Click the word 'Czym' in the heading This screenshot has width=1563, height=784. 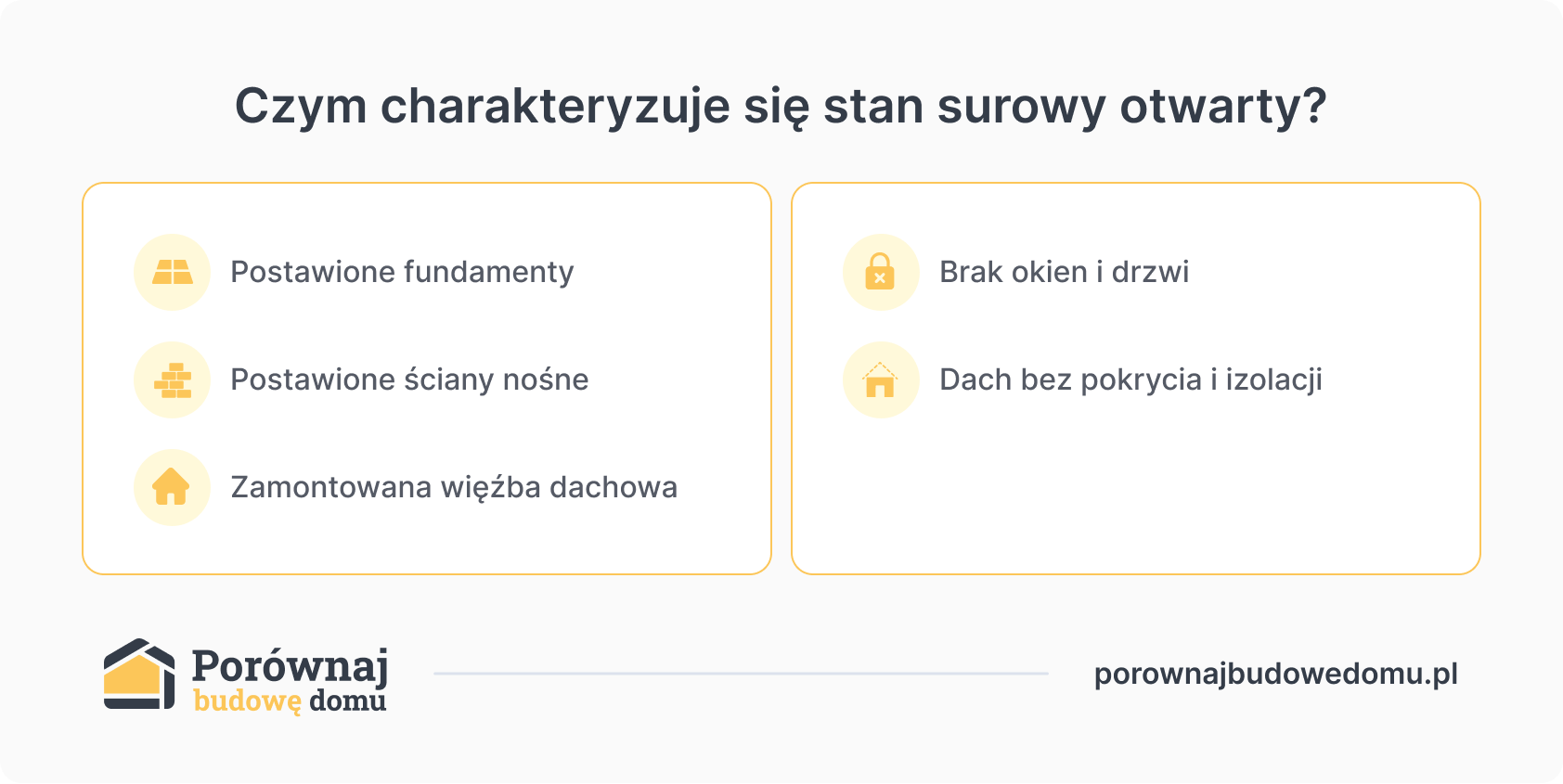pos(301,108)
